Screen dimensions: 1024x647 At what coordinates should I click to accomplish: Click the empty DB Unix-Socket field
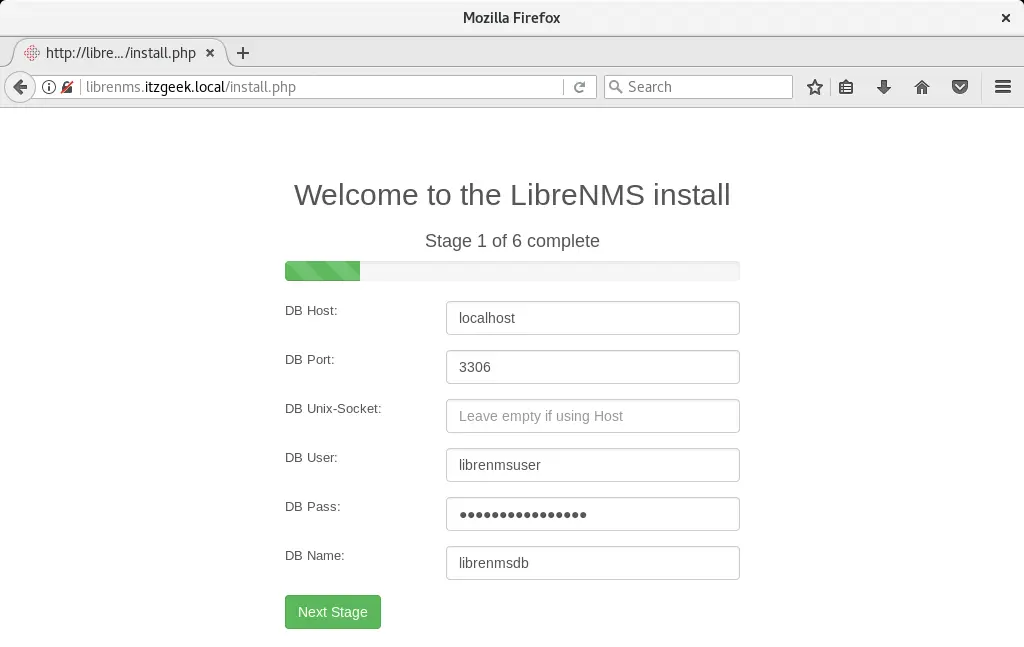[x=592, y=416]
